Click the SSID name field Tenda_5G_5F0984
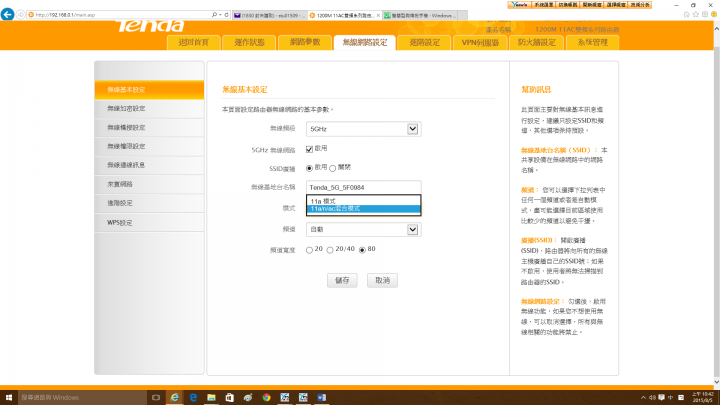This screenshot has width=720, height=405. tap(364, 187)
